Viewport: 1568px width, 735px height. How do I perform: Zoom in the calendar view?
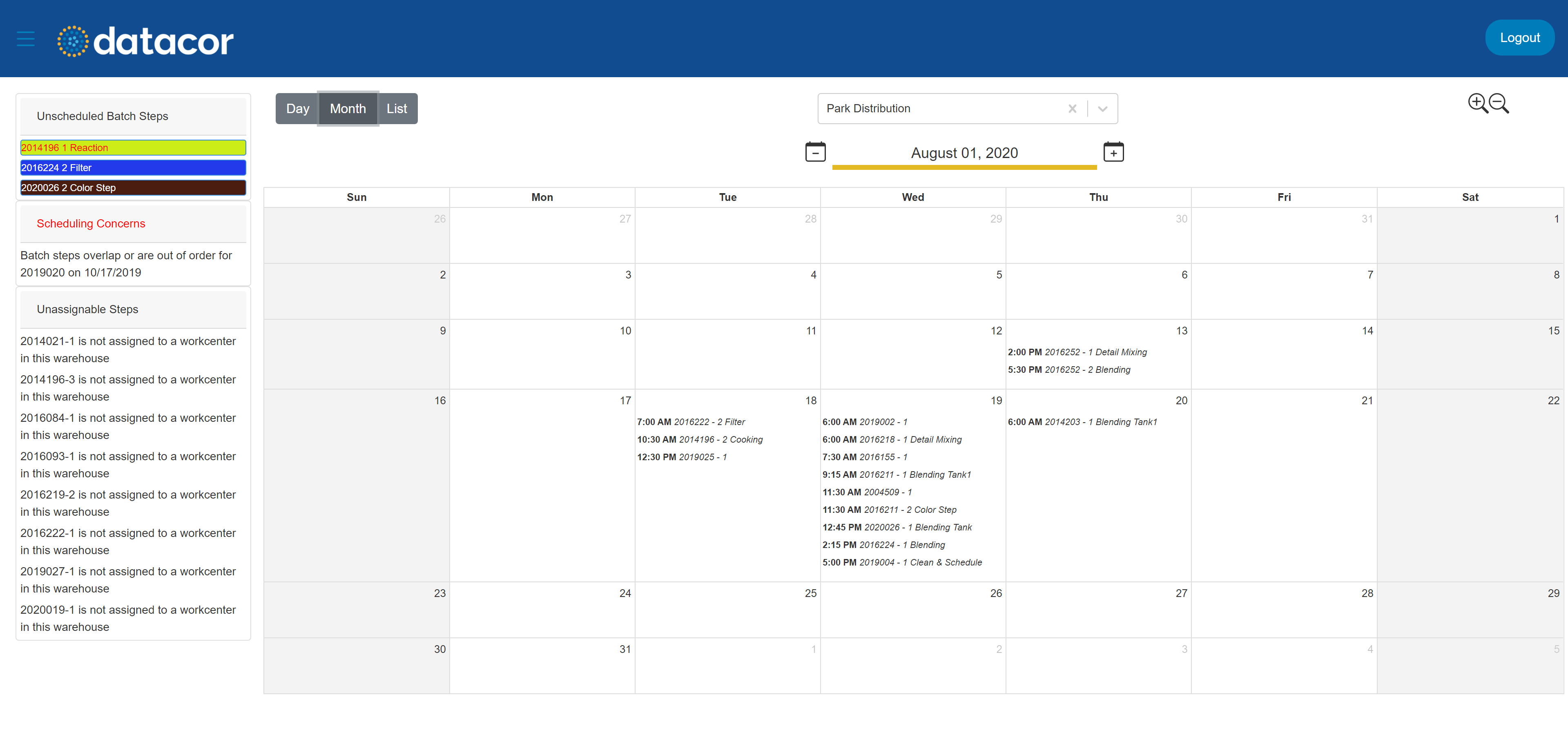(1477, 103)
